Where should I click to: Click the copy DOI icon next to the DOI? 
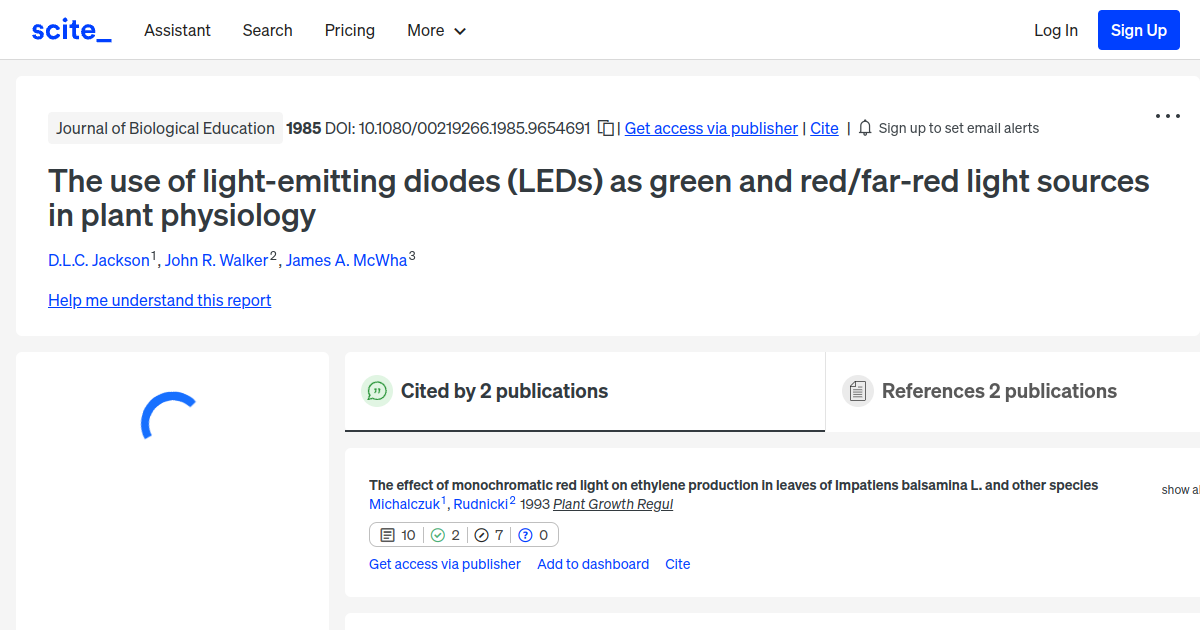pyautogui.click(x=606, y=130)
